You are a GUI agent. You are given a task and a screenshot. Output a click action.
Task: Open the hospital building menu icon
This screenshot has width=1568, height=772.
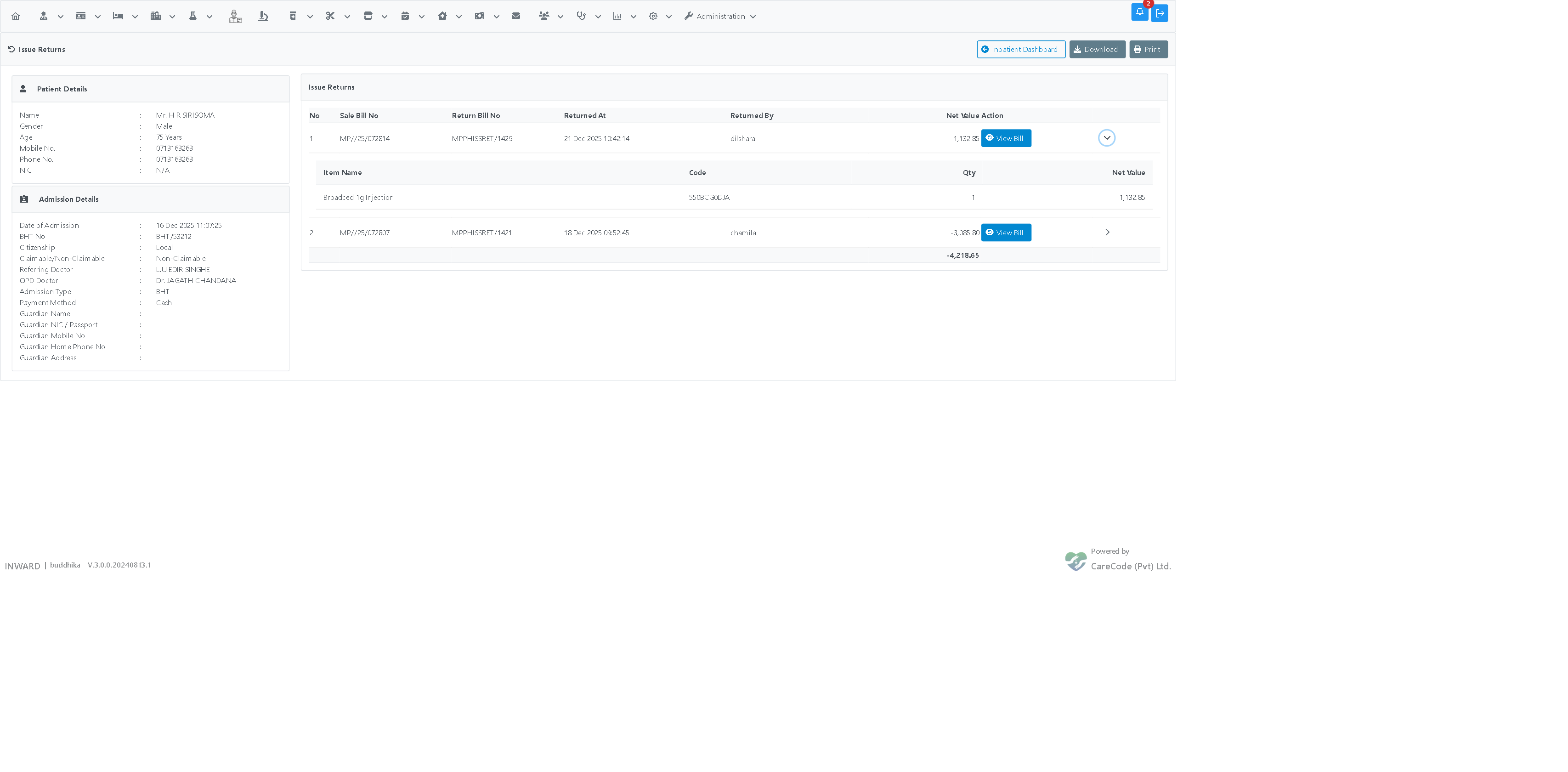156,17
